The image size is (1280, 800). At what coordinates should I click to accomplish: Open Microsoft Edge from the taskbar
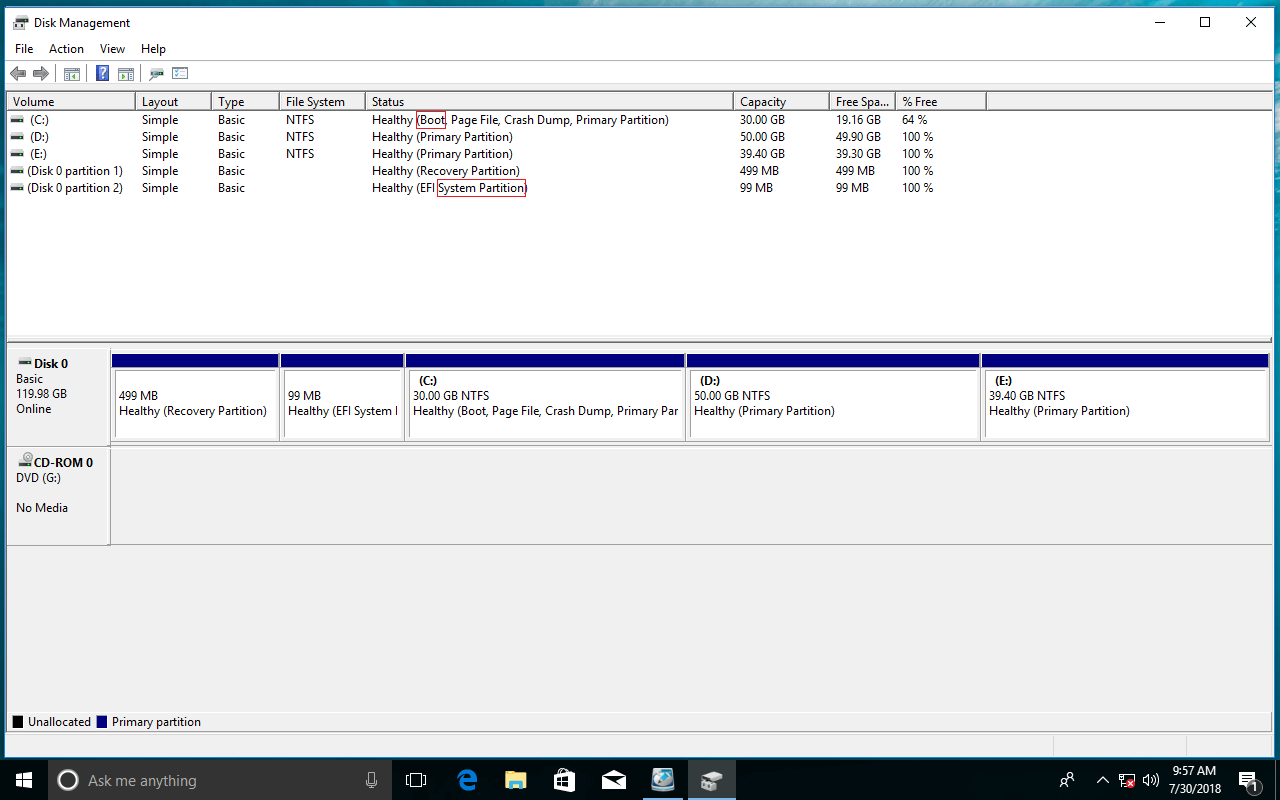click(x=466, y=780)
